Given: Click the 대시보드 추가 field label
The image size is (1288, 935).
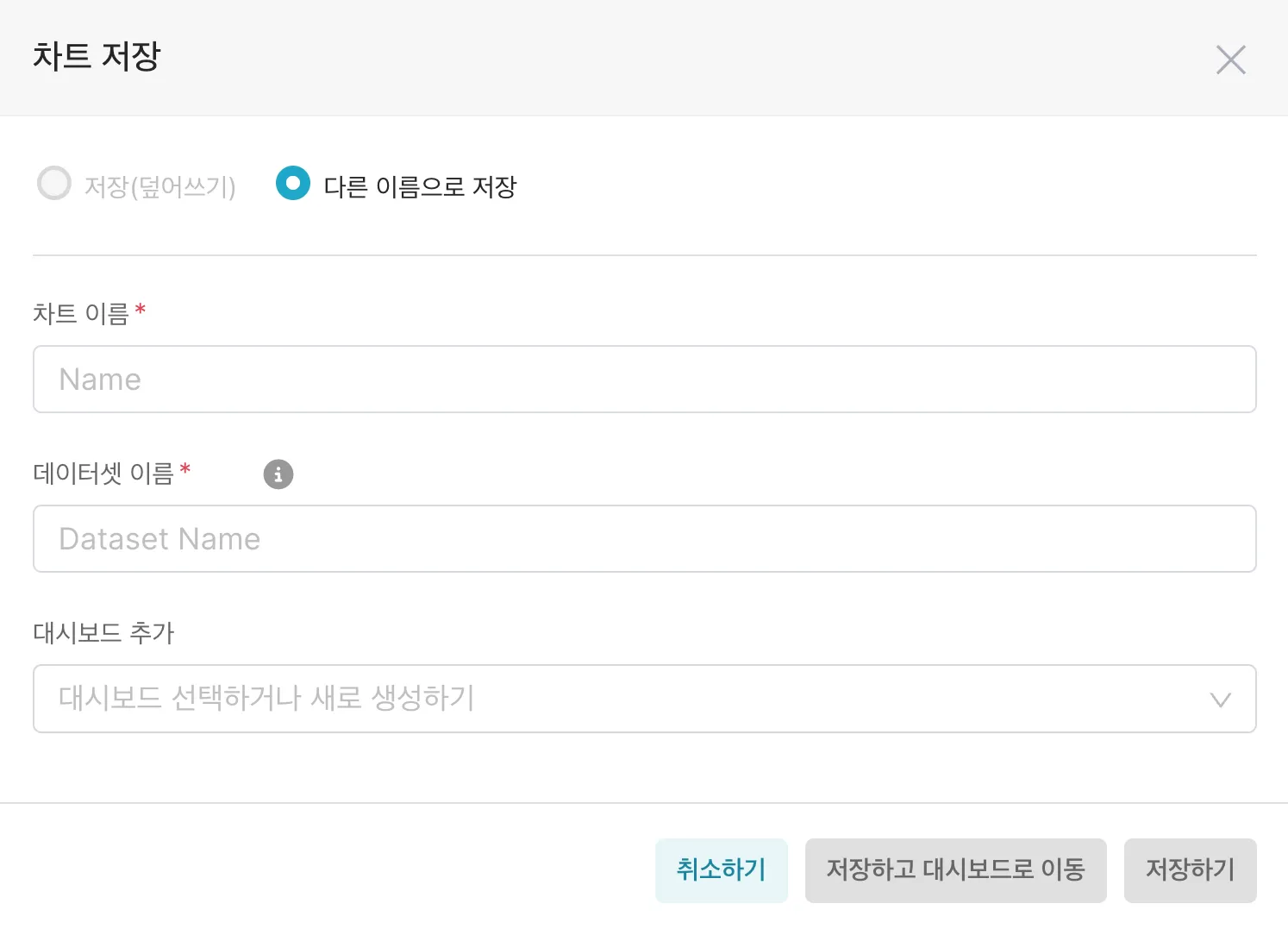Looking at the screenshot, I should [103, 633].
